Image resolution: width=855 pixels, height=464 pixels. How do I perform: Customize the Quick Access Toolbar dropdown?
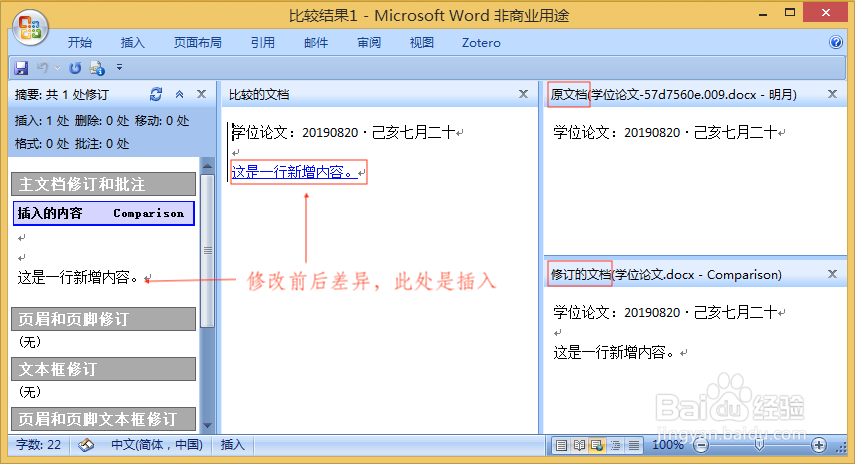click(x=119, y=68)
